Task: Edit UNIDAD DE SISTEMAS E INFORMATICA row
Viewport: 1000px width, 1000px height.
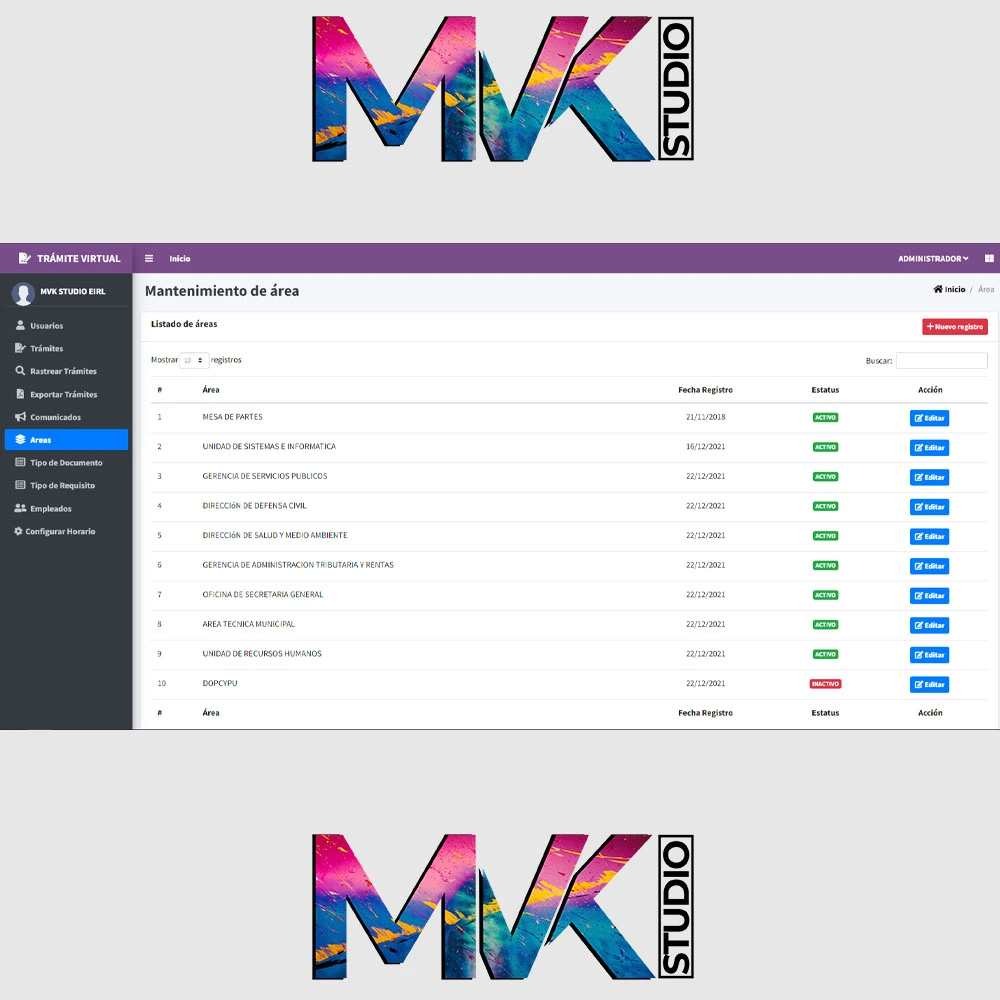Action: click(929, 448)
